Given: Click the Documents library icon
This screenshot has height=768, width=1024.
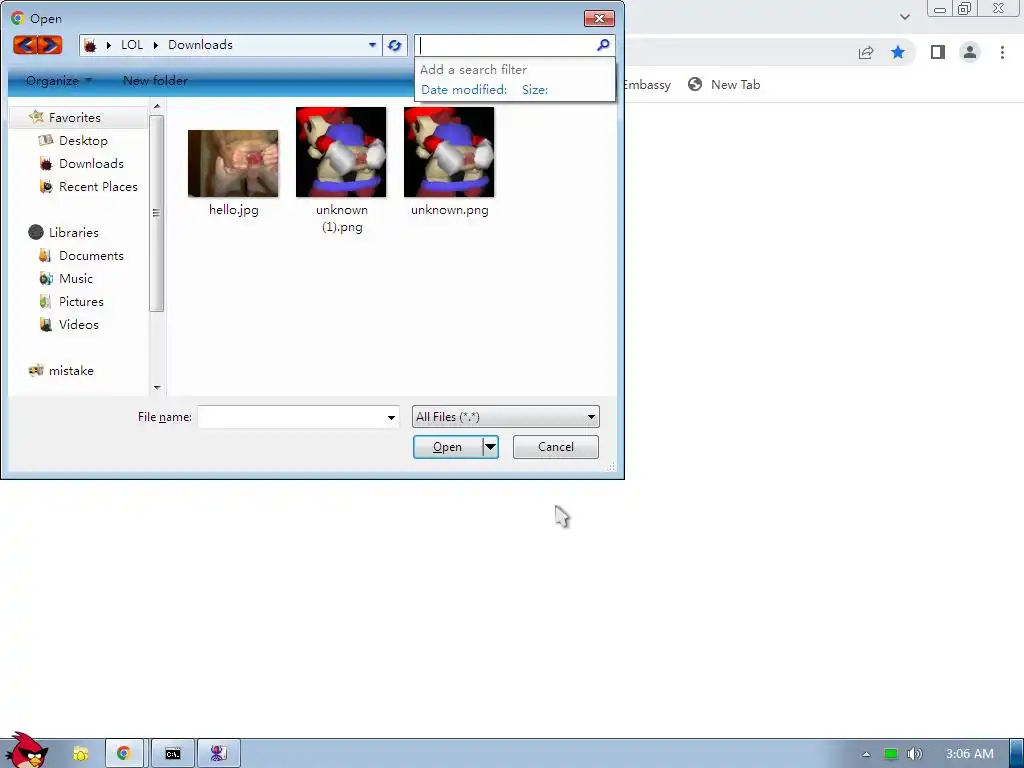Looking at the screenshot, I should point(45,255).
